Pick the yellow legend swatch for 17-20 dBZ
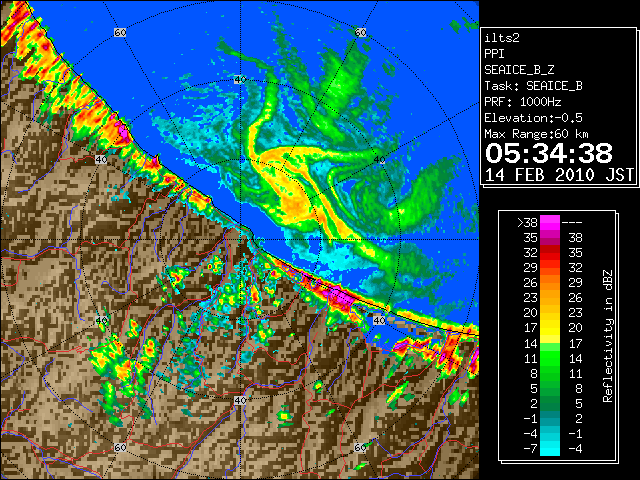The width and height of the screenshot is (640, 480). (x=550, y=328)
